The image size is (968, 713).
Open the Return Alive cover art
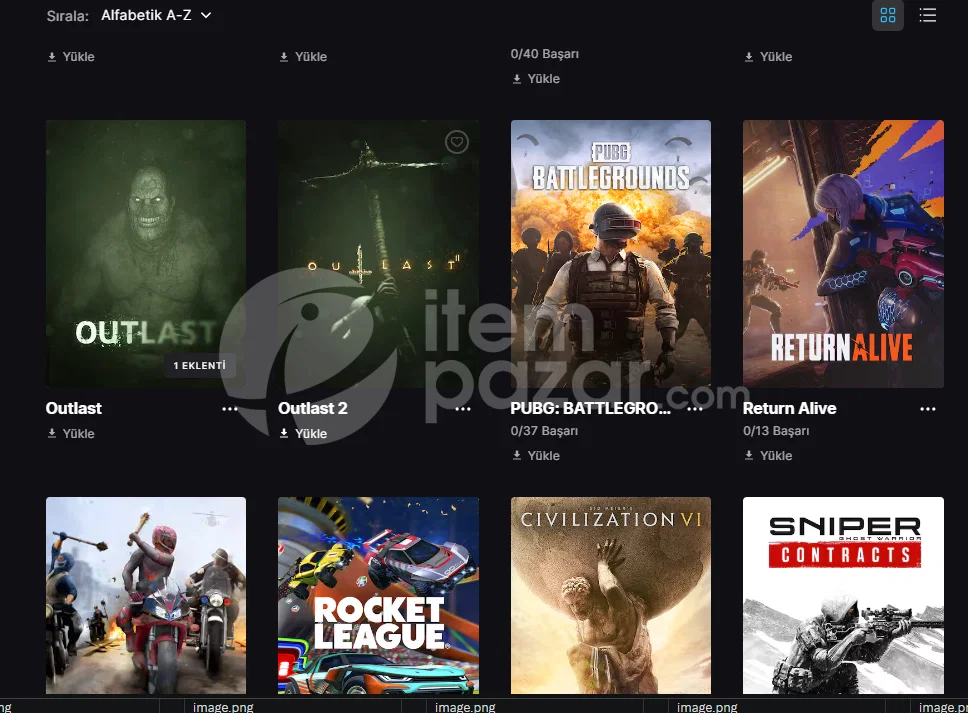tap(843, 254)
